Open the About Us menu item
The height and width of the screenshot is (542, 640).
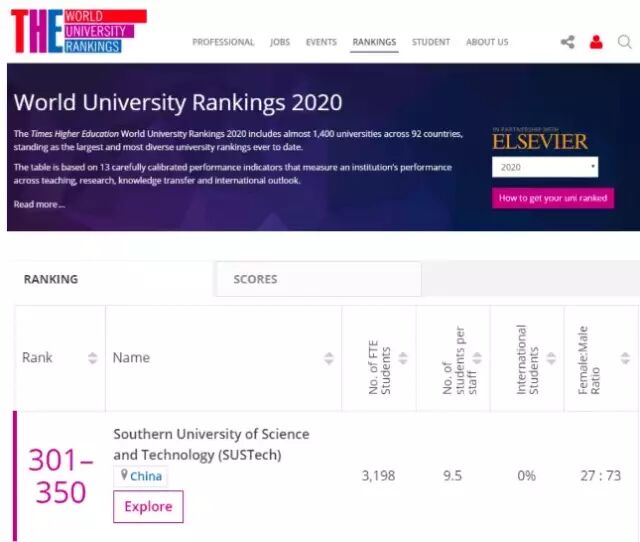click(x=487, y=42)
